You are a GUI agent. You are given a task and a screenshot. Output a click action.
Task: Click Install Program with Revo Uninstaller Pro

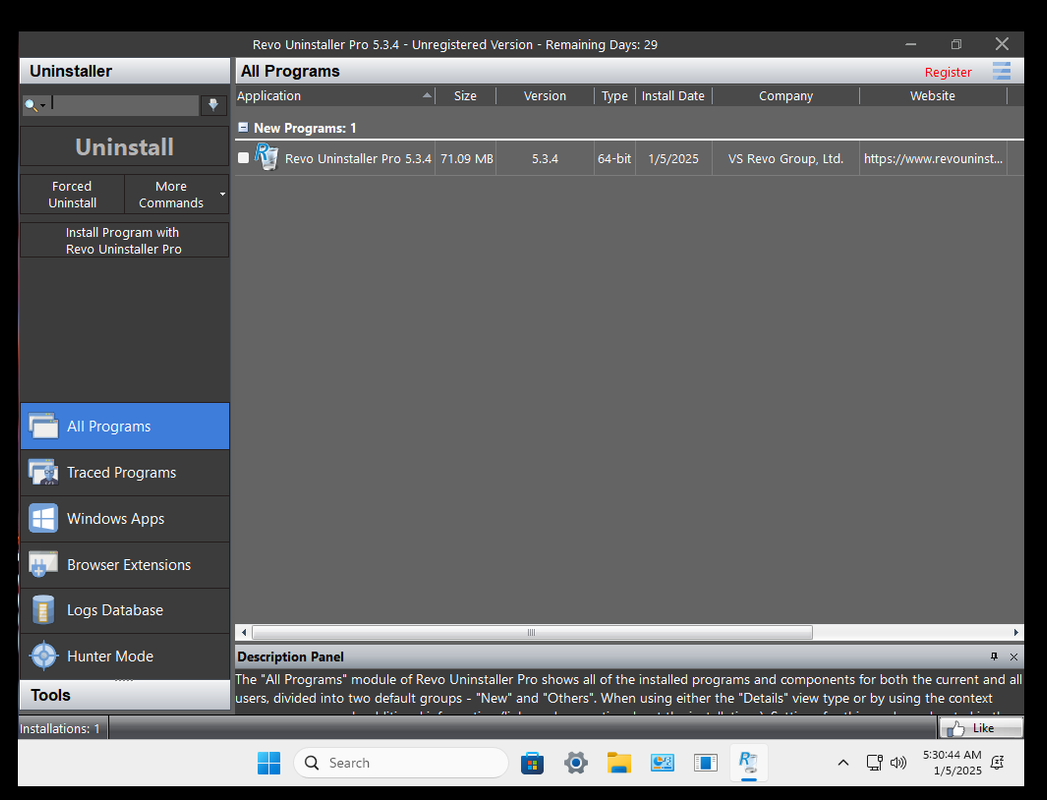pyautogui.click(x=124, y=240)
